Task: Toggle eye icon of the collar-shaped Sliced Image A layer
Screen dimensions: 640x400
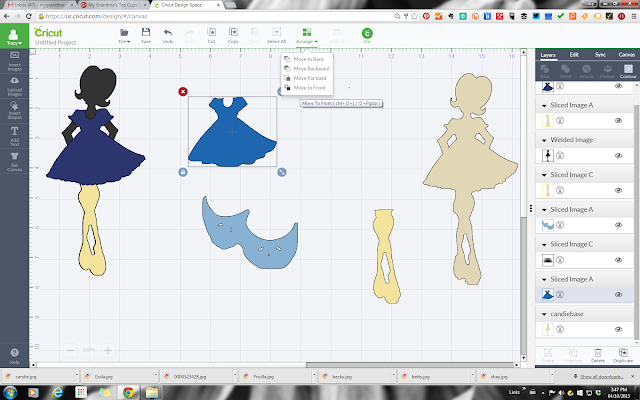Action: (x=618, y=225)
